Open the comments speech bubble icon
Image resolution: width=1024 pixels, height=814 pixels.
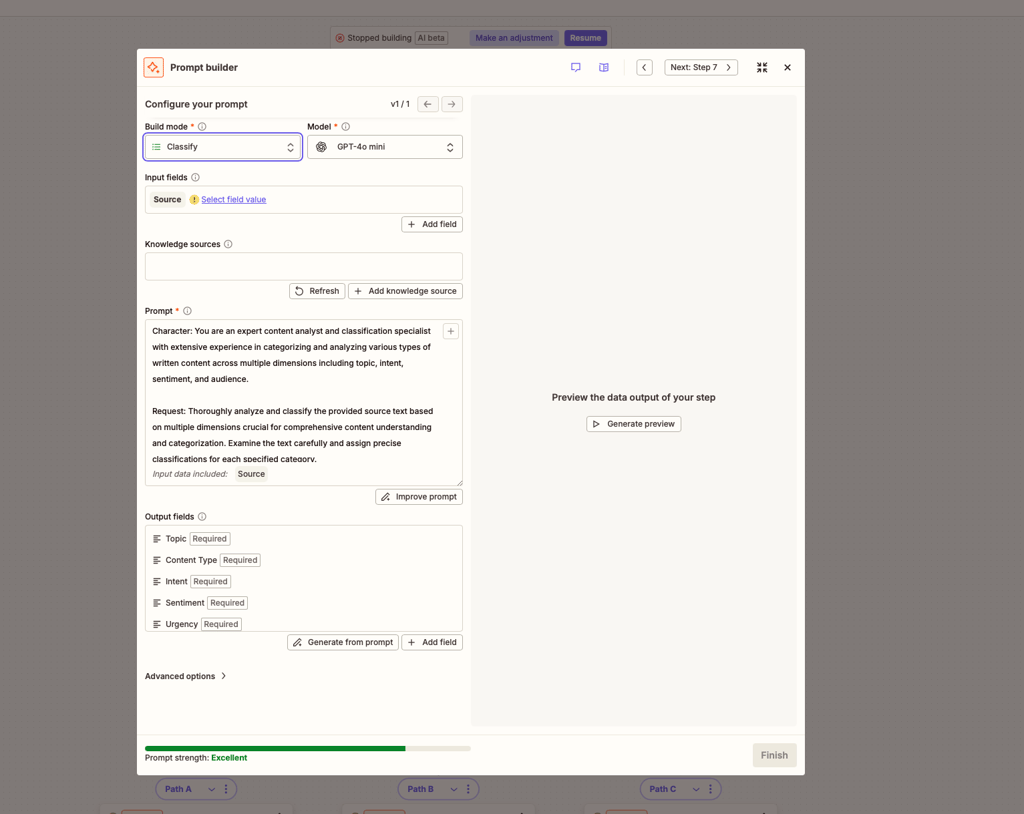[x=575, y=67]
